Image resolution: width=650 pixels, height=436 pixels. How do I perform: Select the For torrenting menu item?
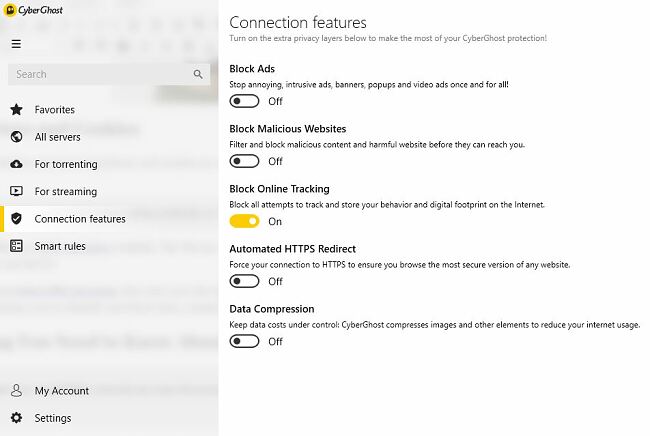tap(66, 164)
